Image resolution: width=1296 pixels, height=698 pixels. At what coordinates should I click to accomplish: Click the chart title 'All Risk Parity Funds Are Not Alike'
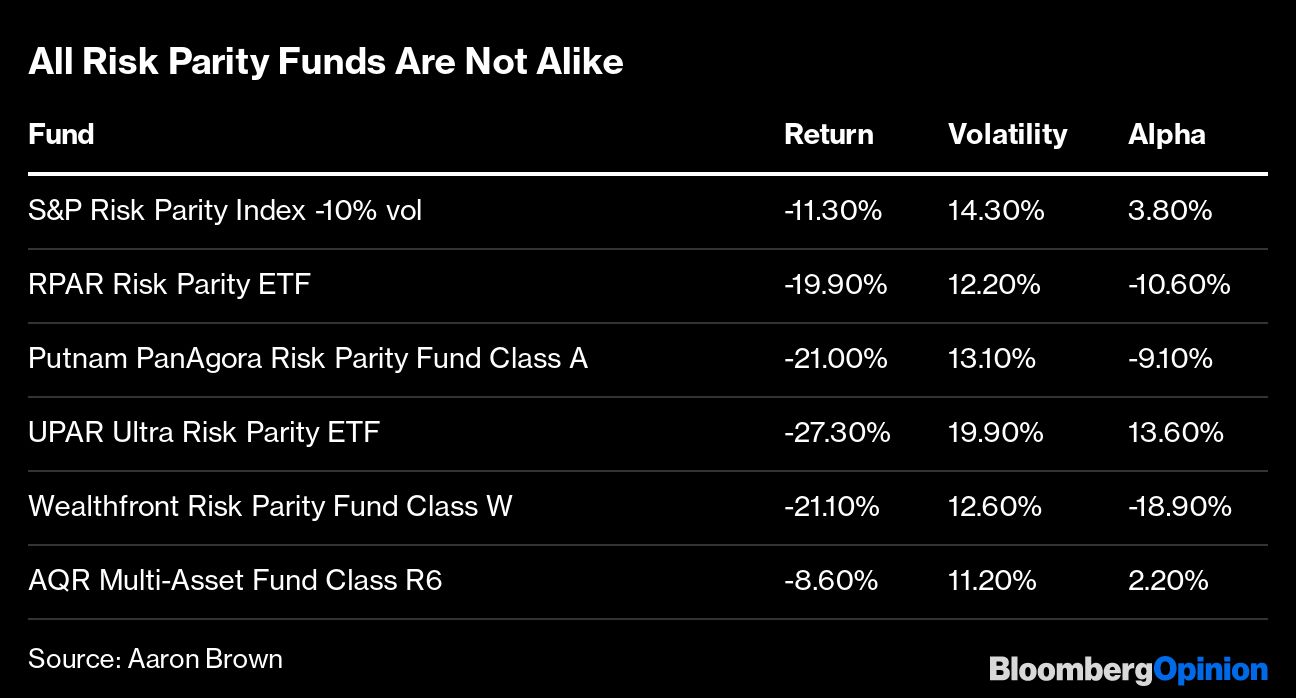tap(326, 62)
